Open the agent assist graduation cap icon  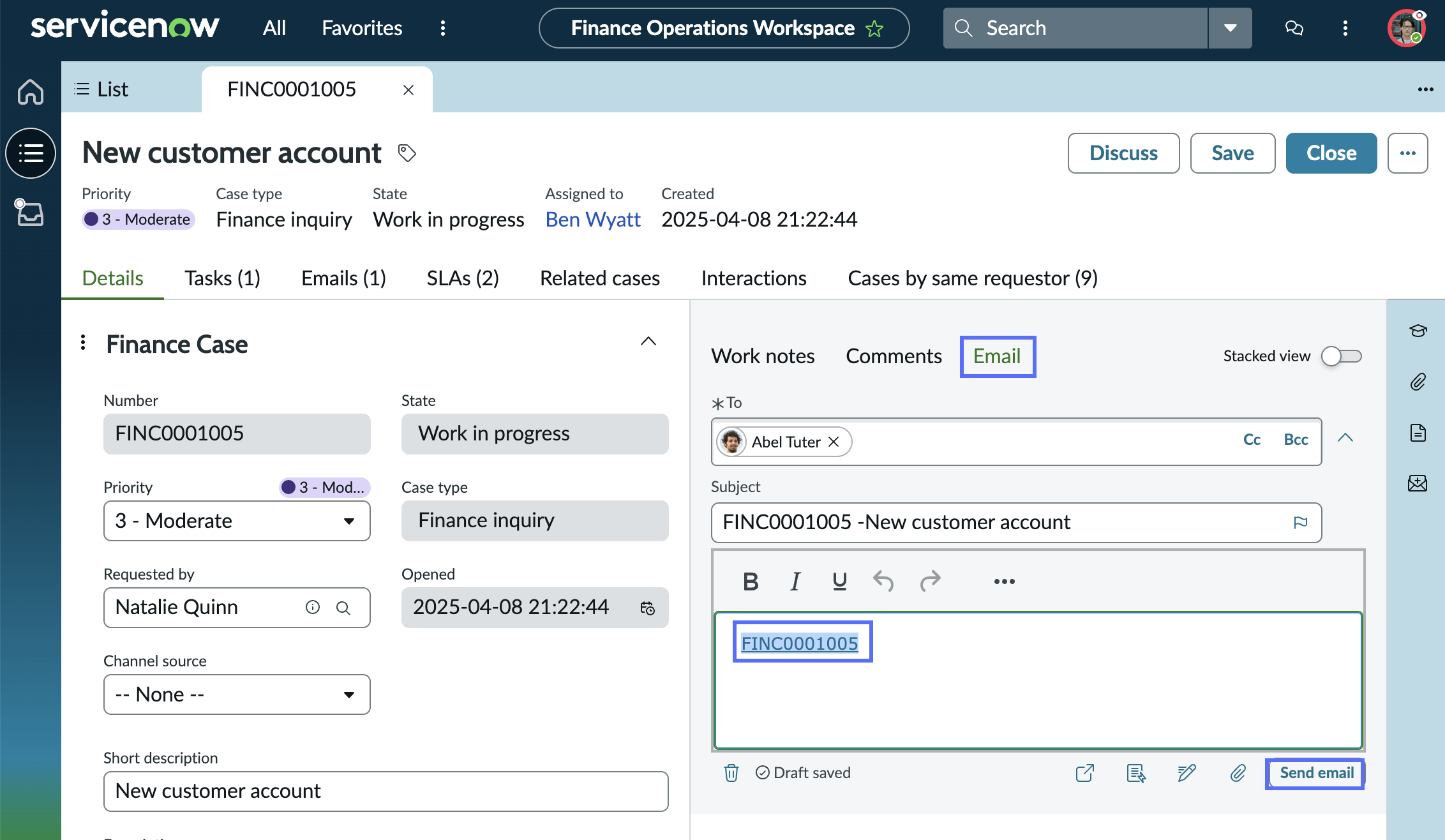click(1418, 331)
